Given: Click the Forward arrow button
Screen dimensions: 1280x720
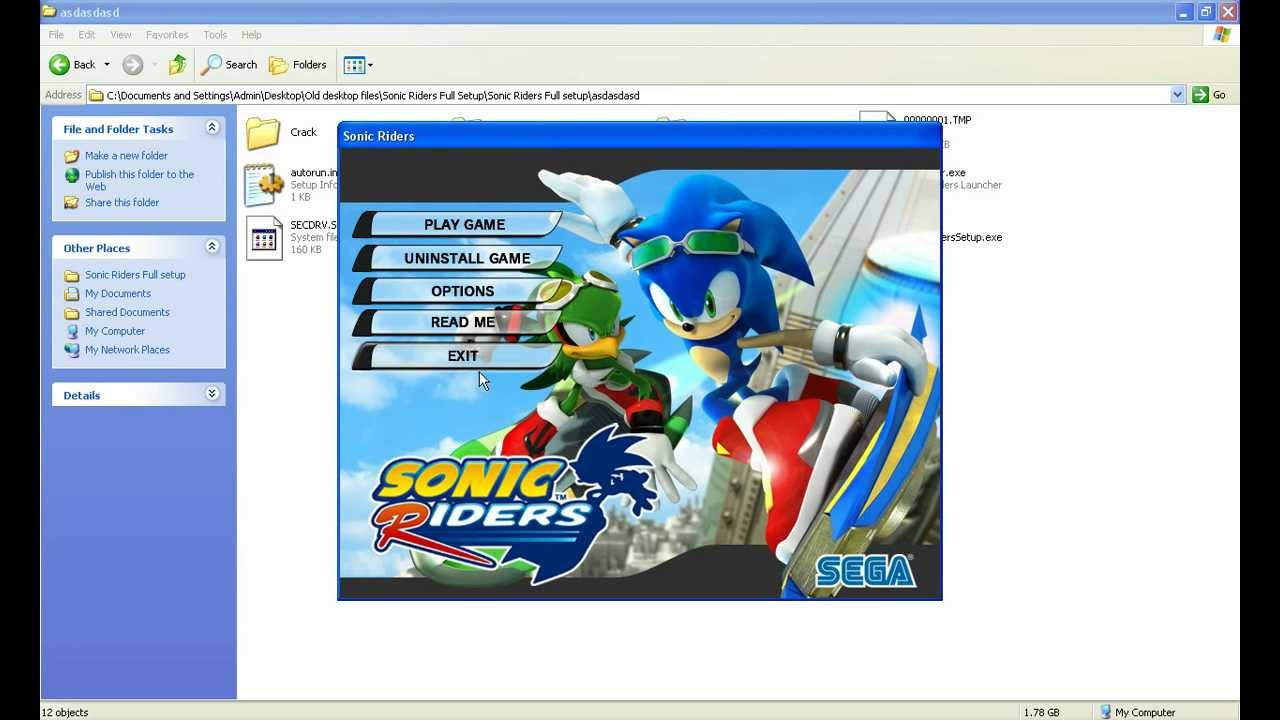Looking at the screenshot, I should click(x=132, y=65).
